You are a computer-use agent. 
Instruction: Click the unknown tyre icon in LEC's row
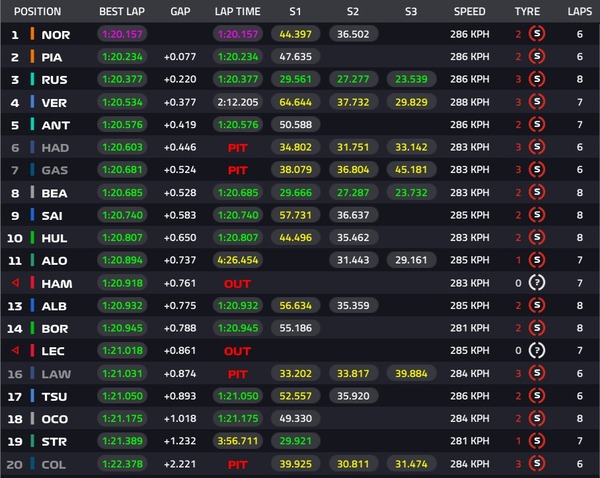[x=538, y=352]
